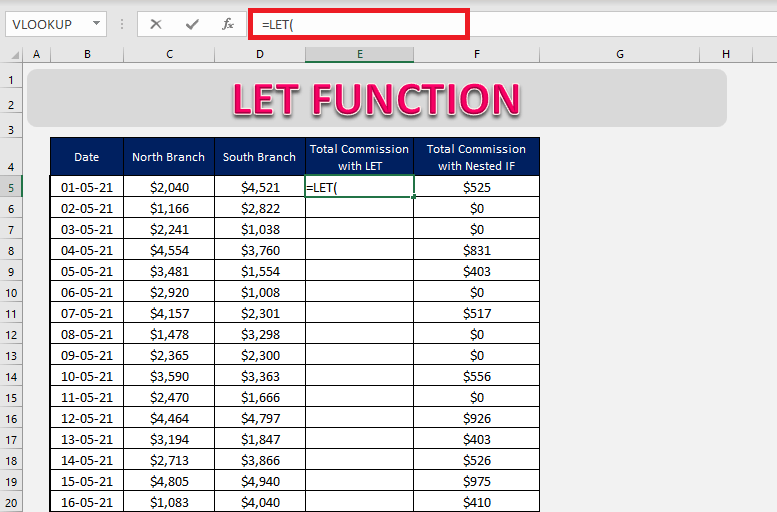Select North Branch value $2,365
Image resolution: width=777 pixels, height=512 pixels.
pos(169,355)
